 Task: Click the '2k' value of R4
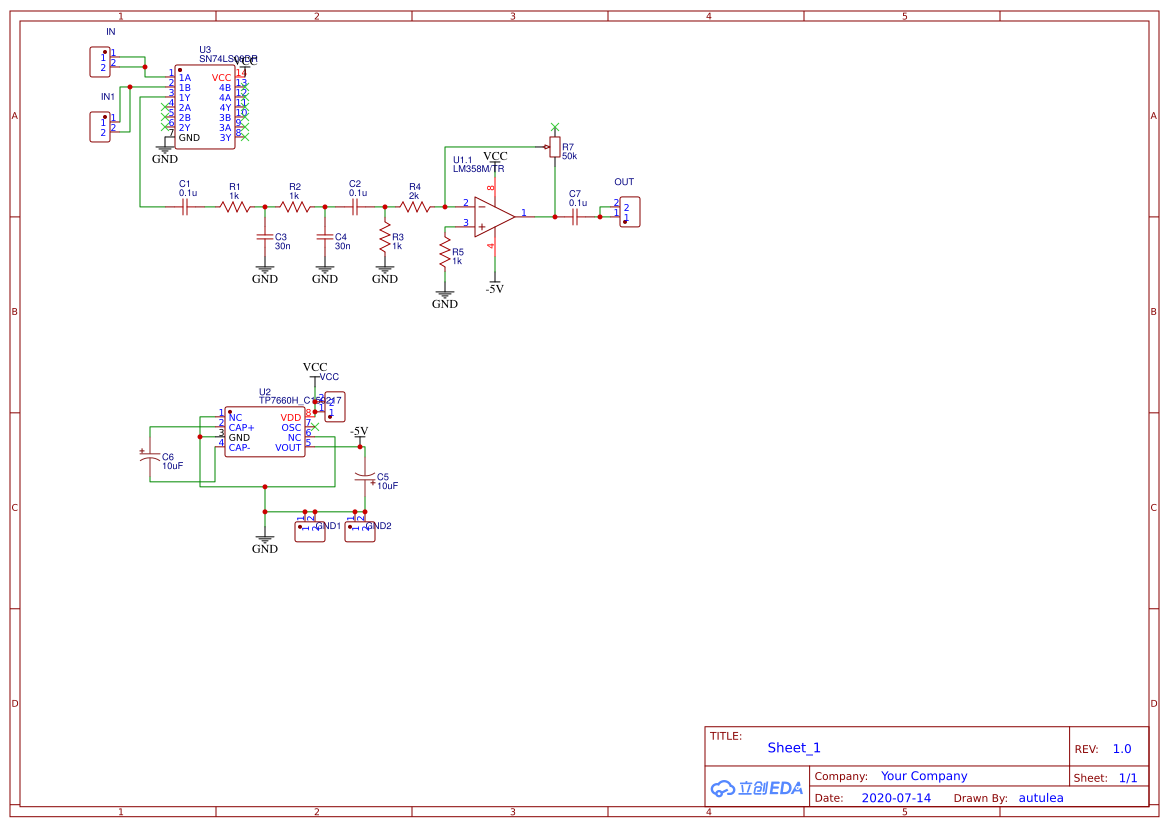point(414,196)
